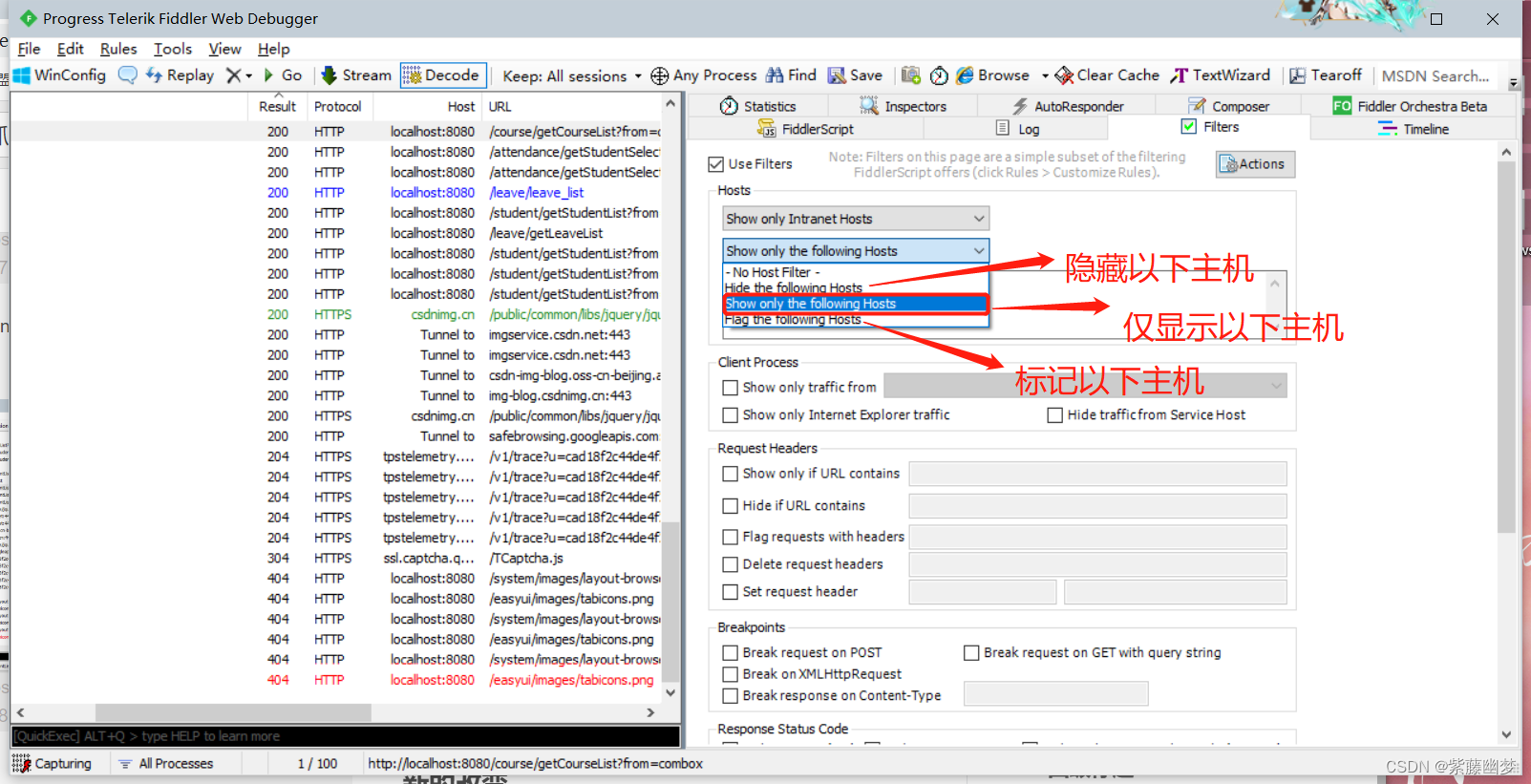This screenshot has width=1531, height=784.
Task: Enable Flag requests with headers
Action: 731,538
